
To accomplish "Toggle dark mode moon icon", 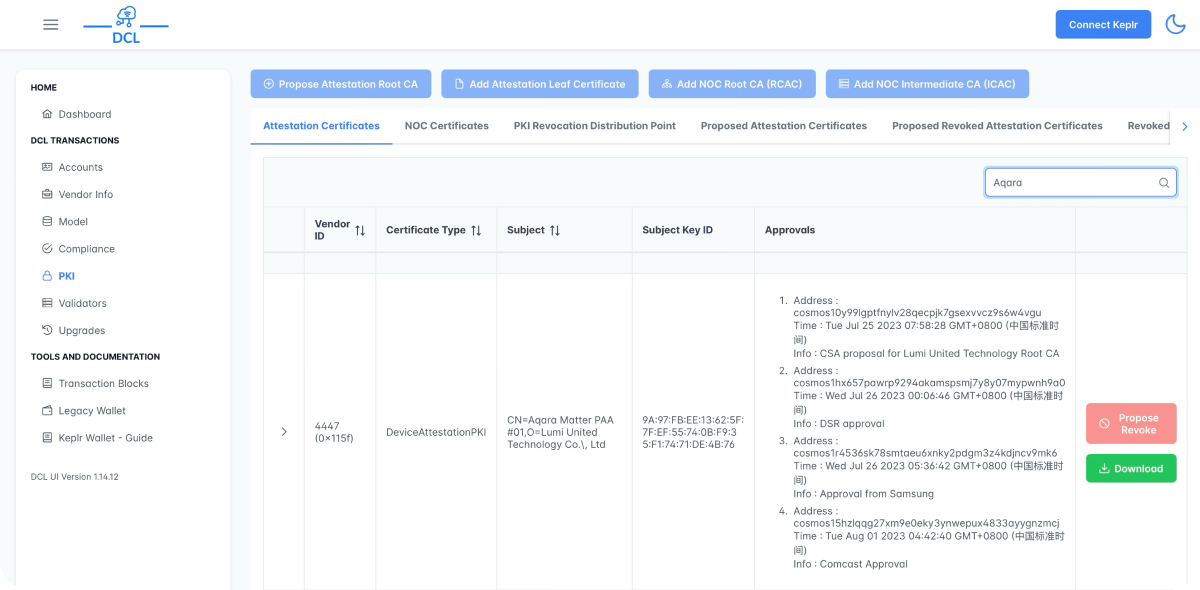I will tap(1176, 24).
